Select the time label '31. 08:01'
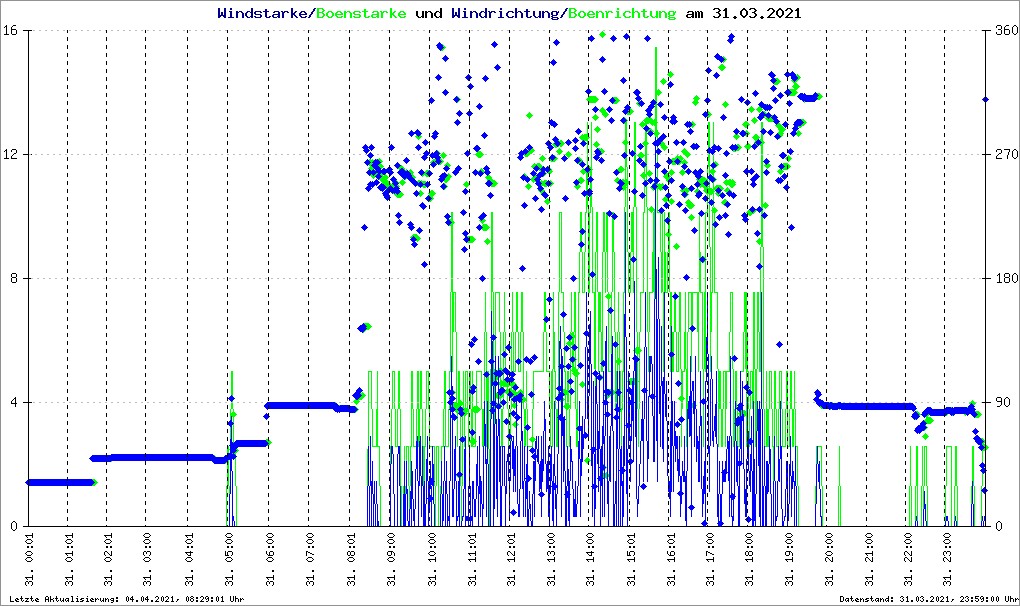Viewport: 1020px width, 606px height. click(x=351, y=559)
